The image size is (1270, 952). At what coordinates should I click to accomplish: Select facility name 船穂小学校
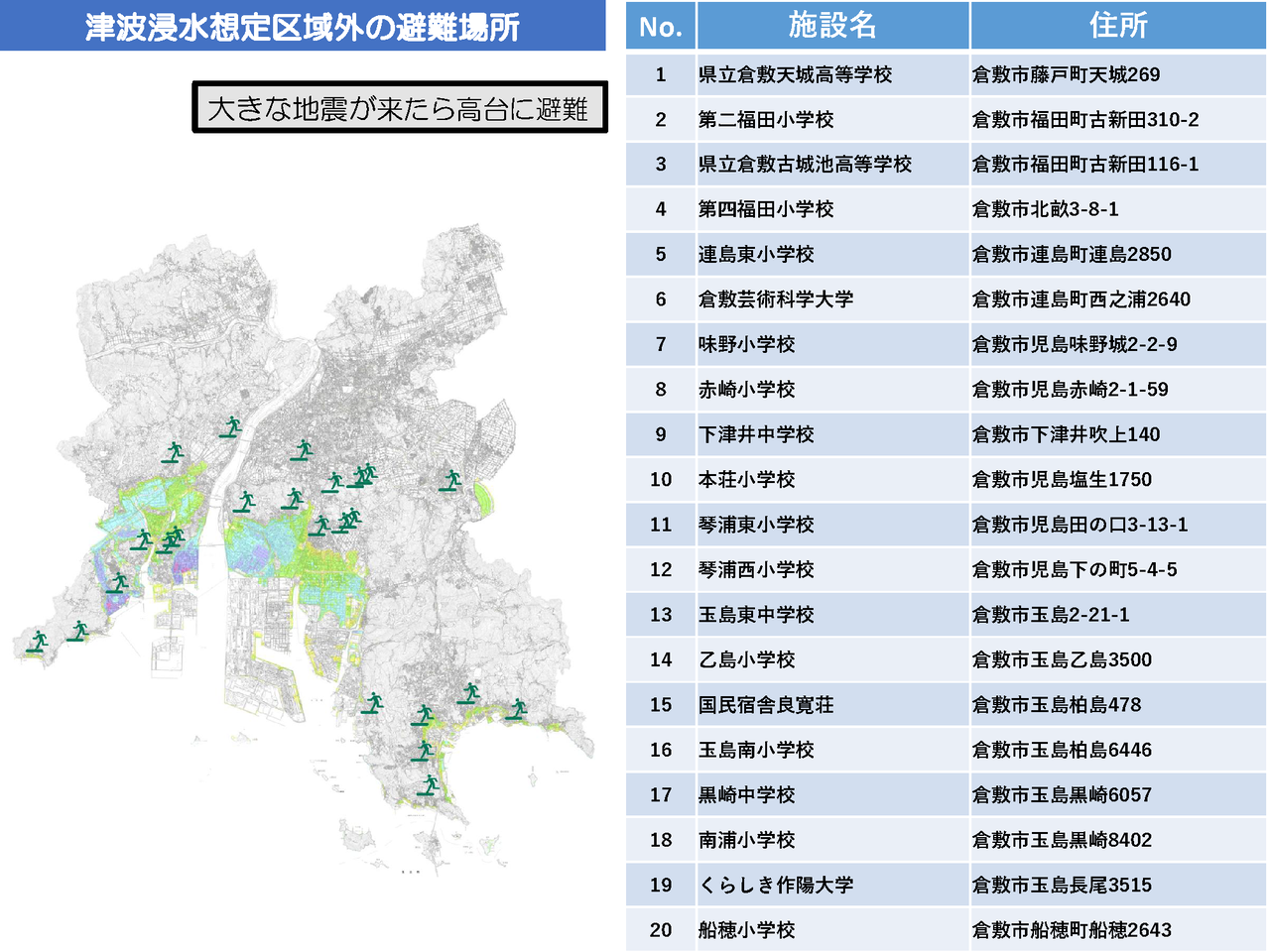tap(747, 930)
